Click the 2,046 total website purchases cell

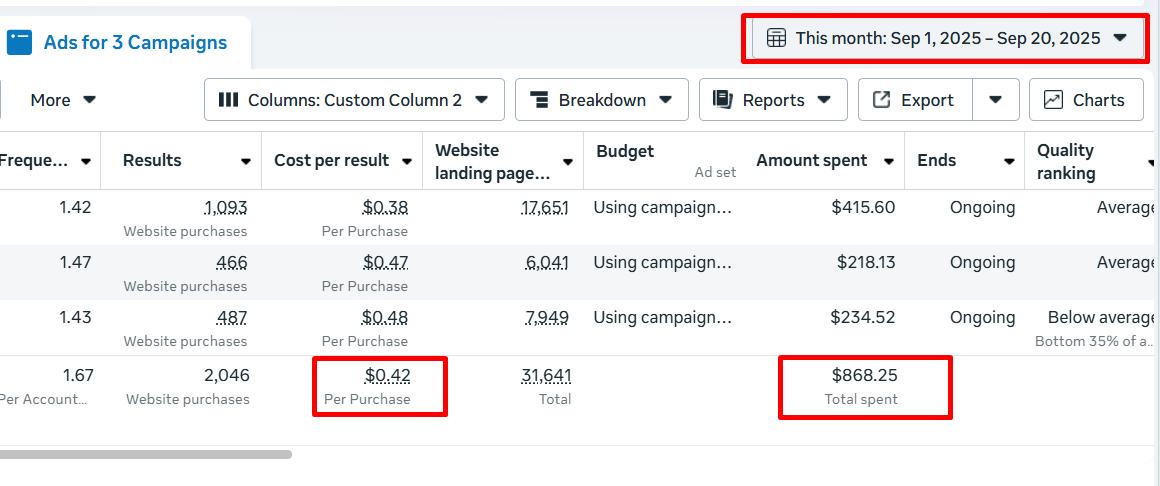226,376
